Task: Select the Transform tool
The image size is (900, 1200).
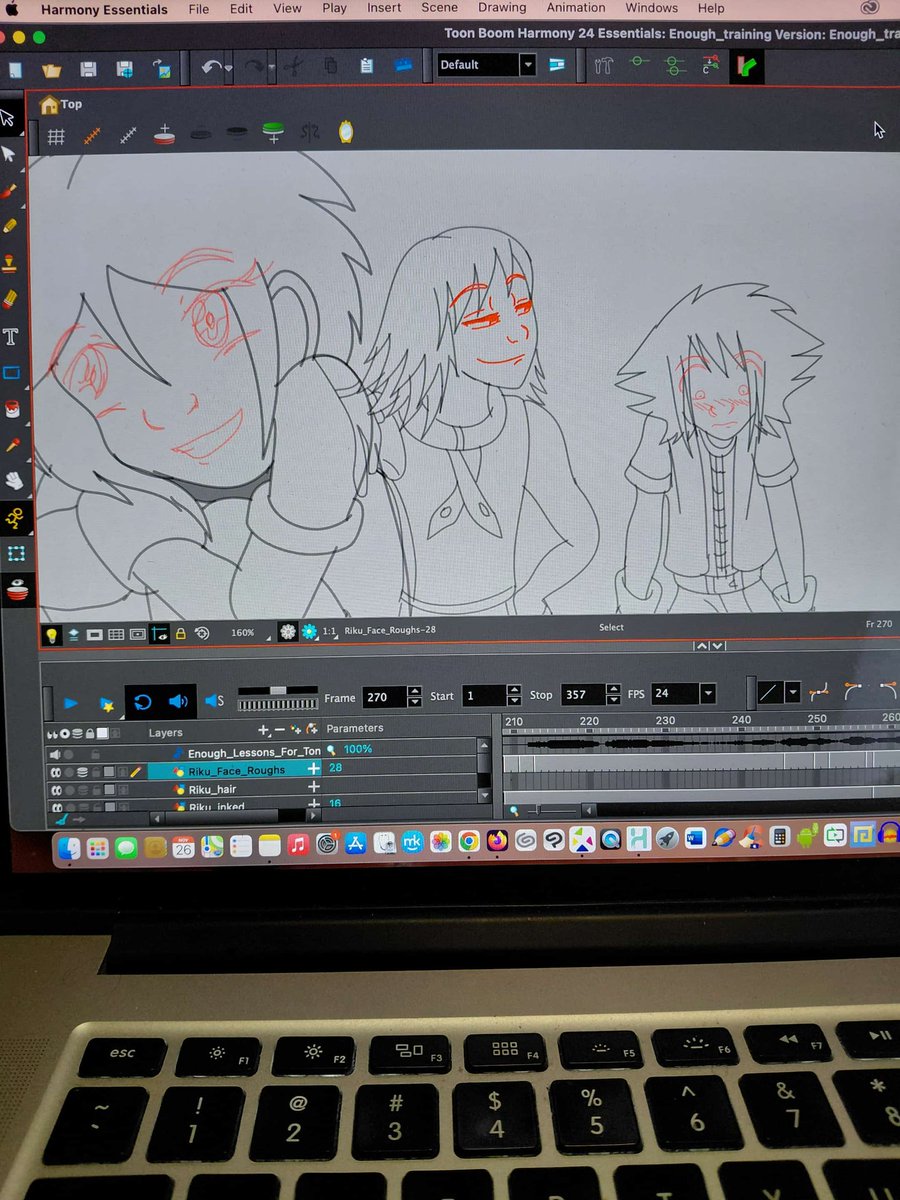Action: click(17, 554)
